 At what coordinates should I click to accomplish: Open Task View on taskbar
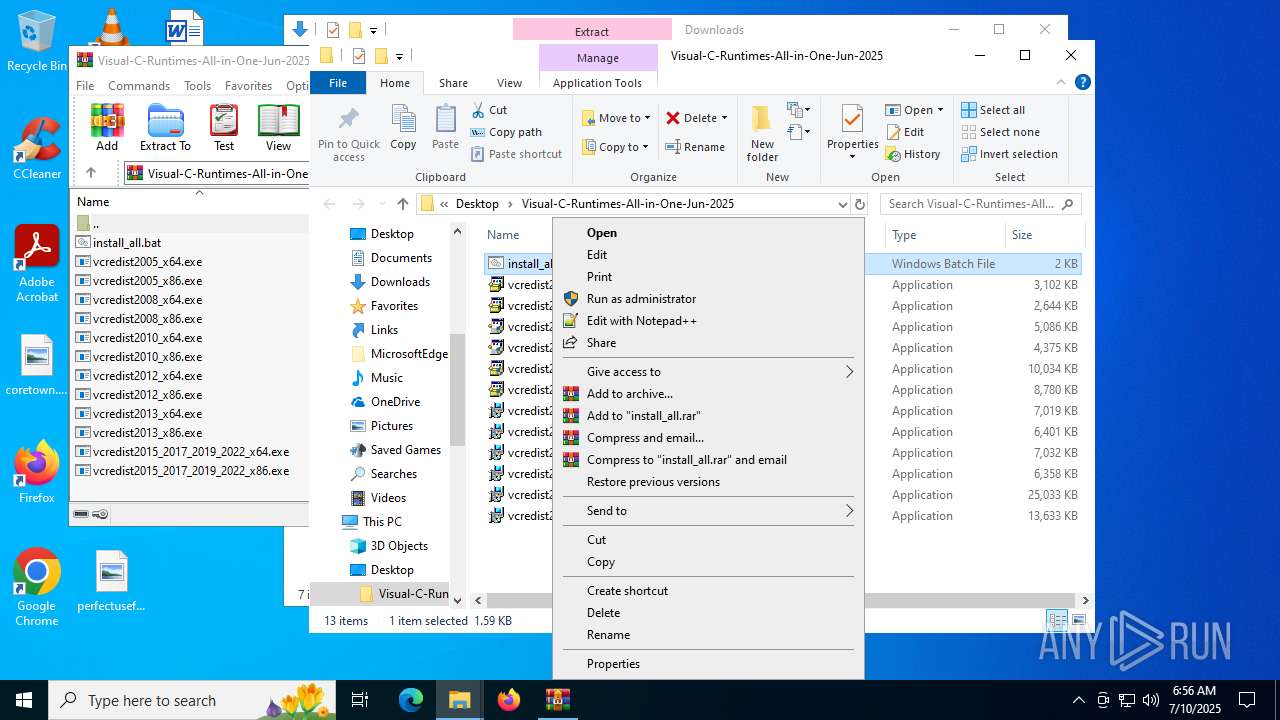361,700
